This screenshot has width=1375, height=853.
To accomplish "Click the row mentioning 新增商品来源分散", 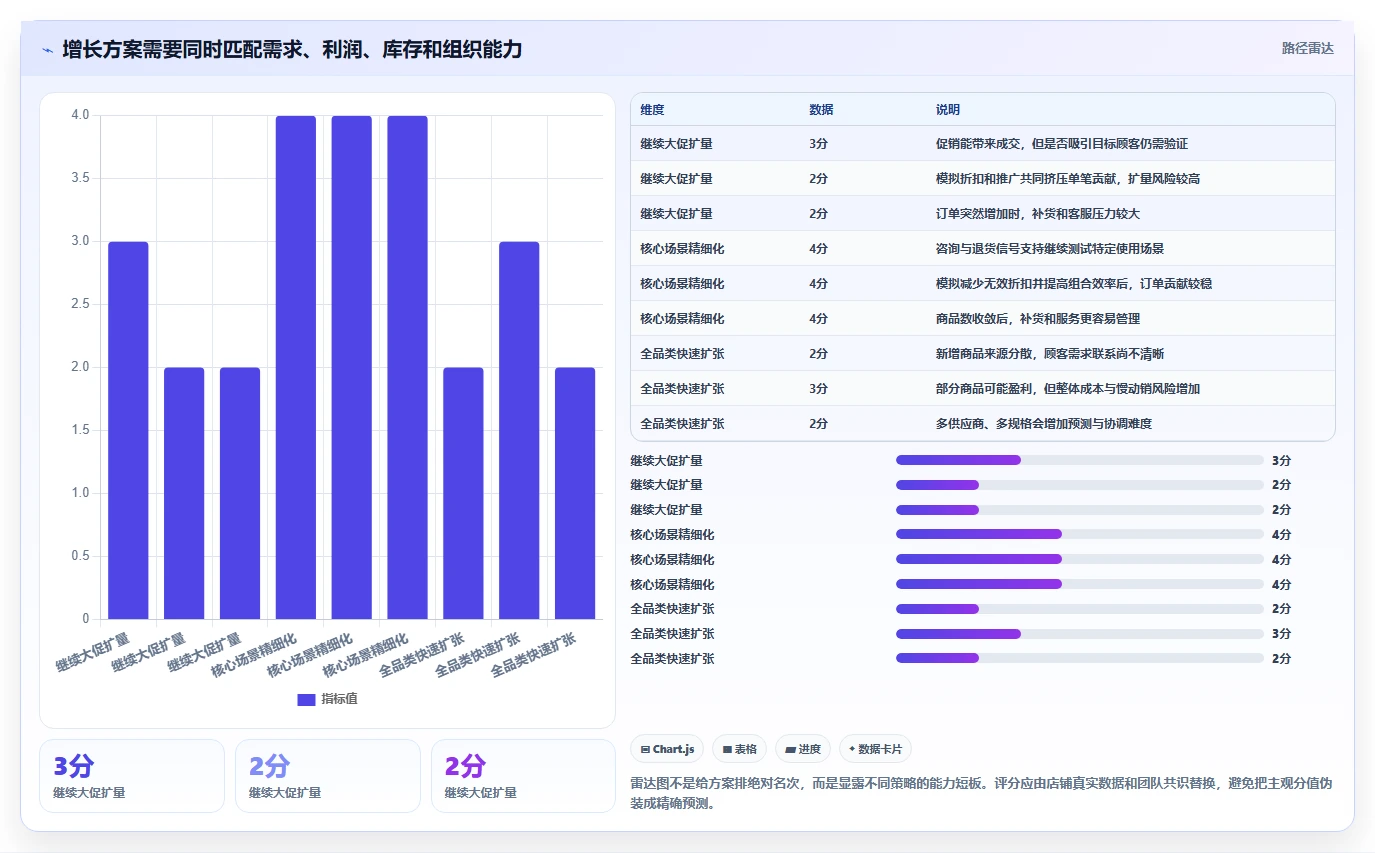I will (983, 353).
